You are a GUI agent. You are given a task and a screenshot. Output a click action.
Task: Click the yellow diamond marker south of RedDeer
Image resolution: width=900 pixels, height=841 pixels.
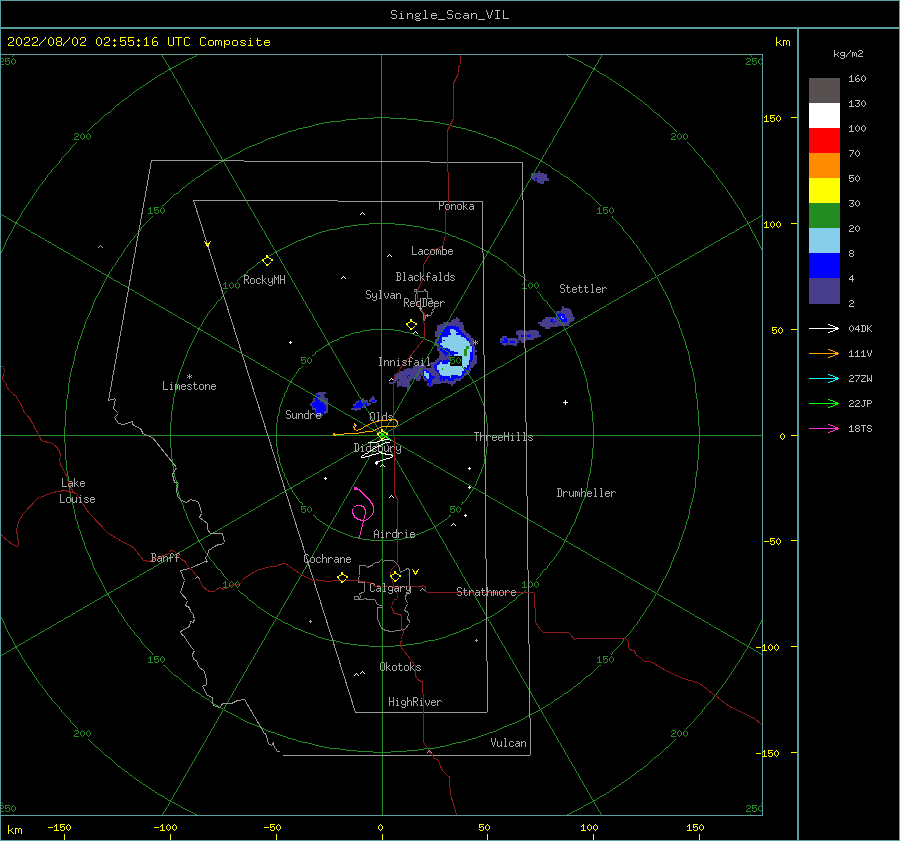(412, 325)
